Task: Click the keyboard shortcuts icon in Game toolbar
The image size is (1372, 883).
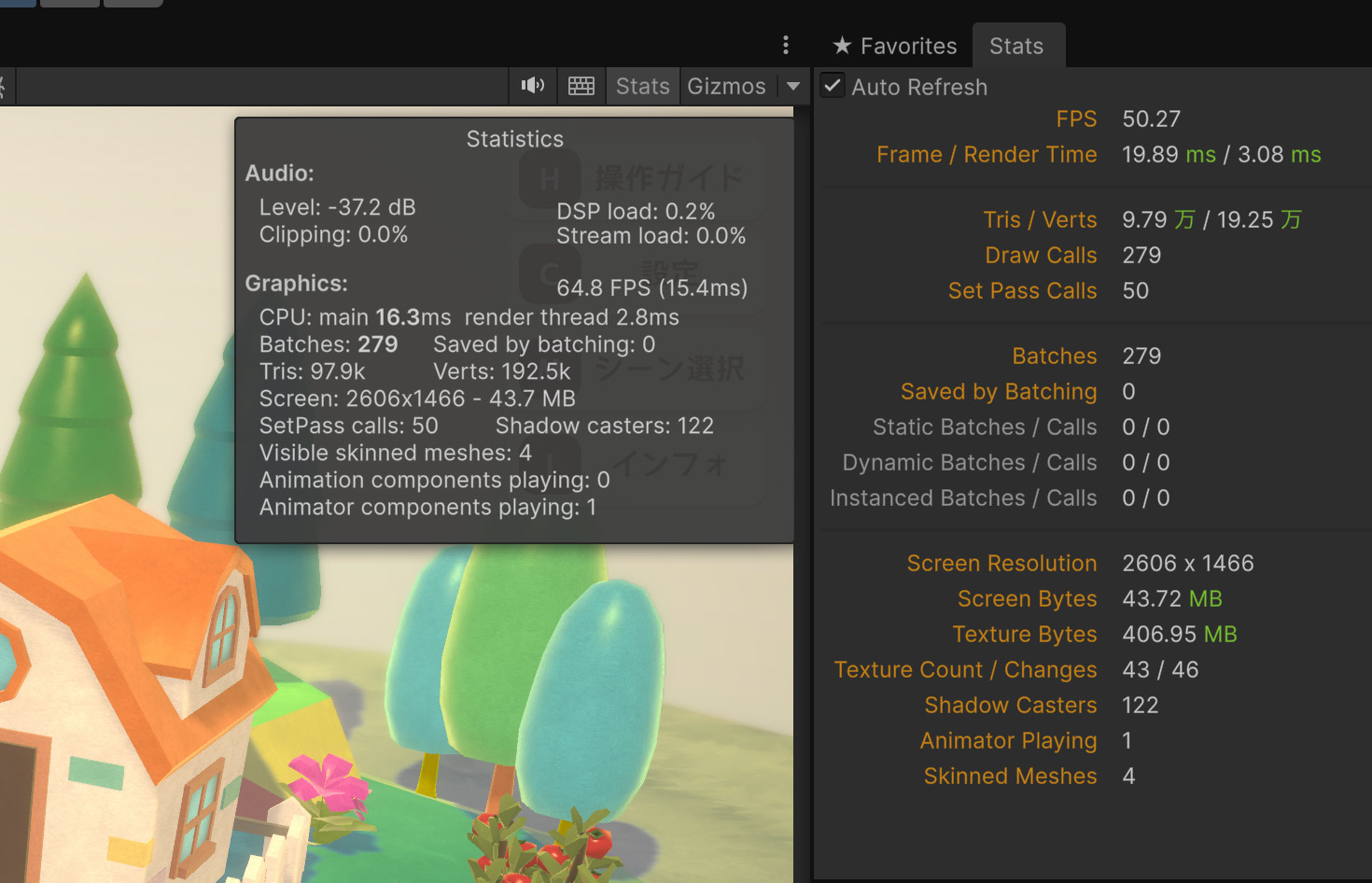Action: point(581,86)
